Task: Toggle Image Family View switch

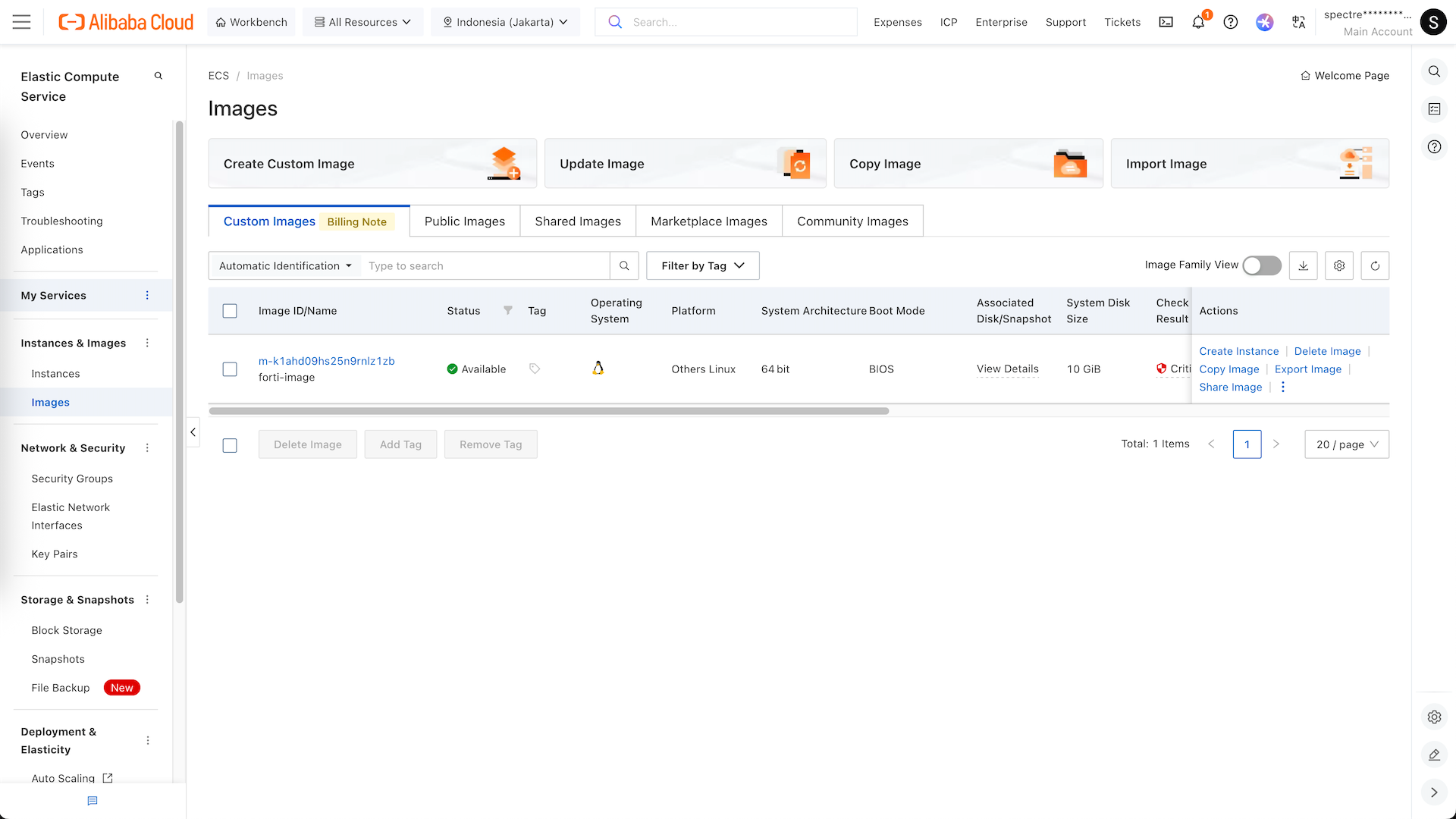Action: click(1262, 265)
